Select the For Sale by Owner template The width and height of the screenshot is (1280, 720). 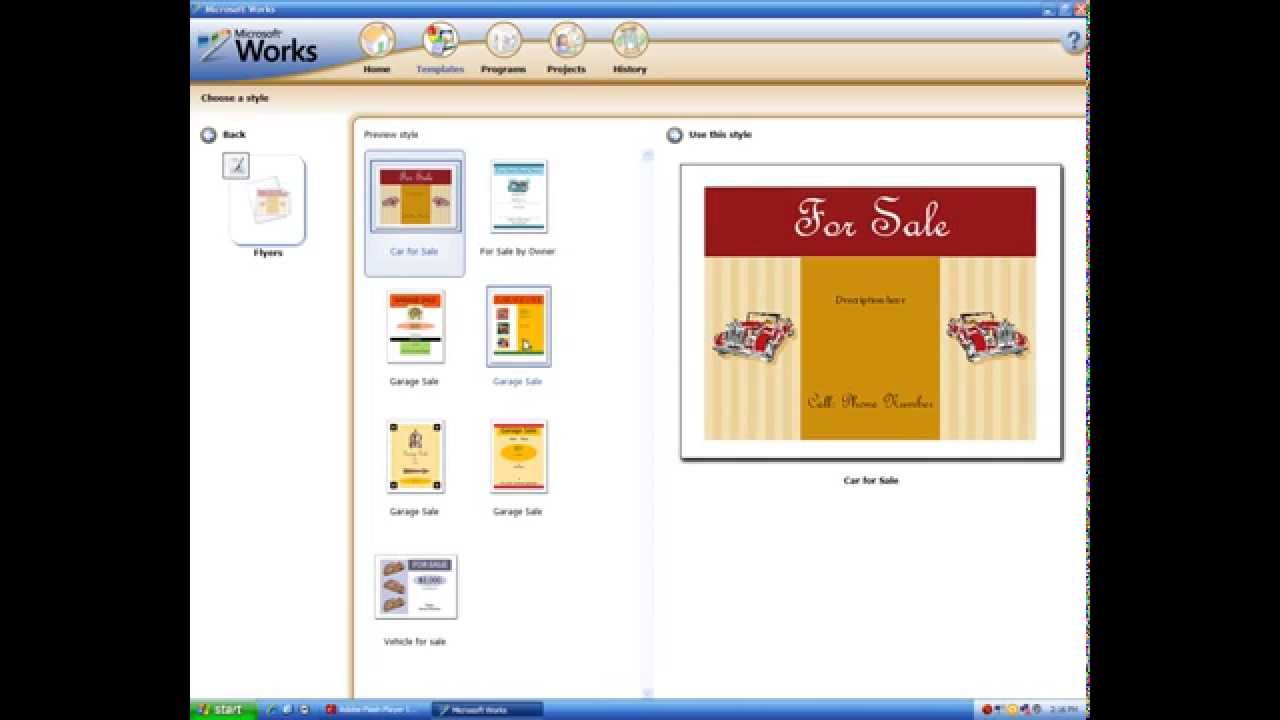pyautogui.click(x=517, y=197)
